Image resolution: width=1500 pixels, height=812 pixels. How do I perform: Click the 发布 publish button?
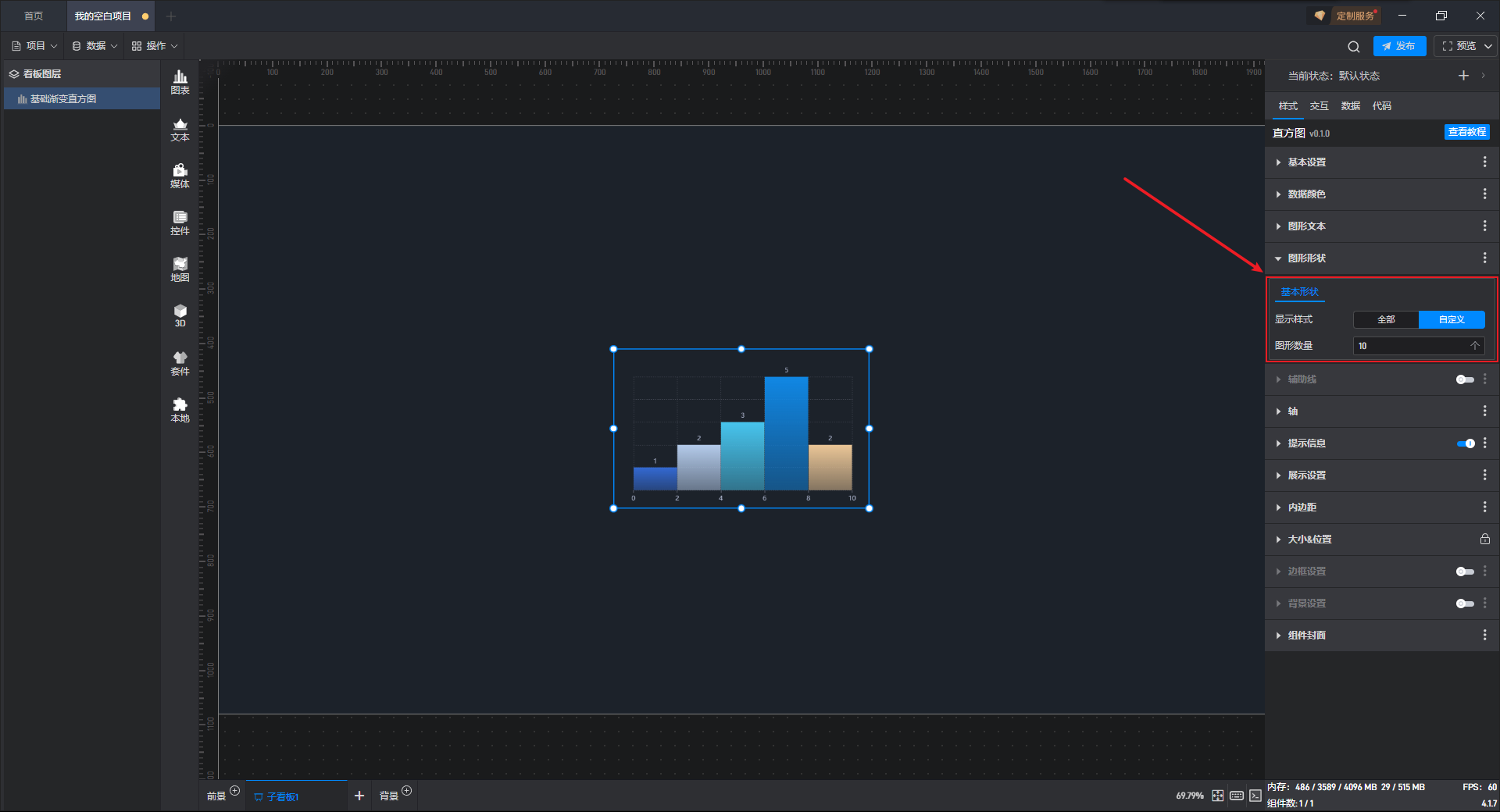pyautogui.click(x=1399, y=46)
